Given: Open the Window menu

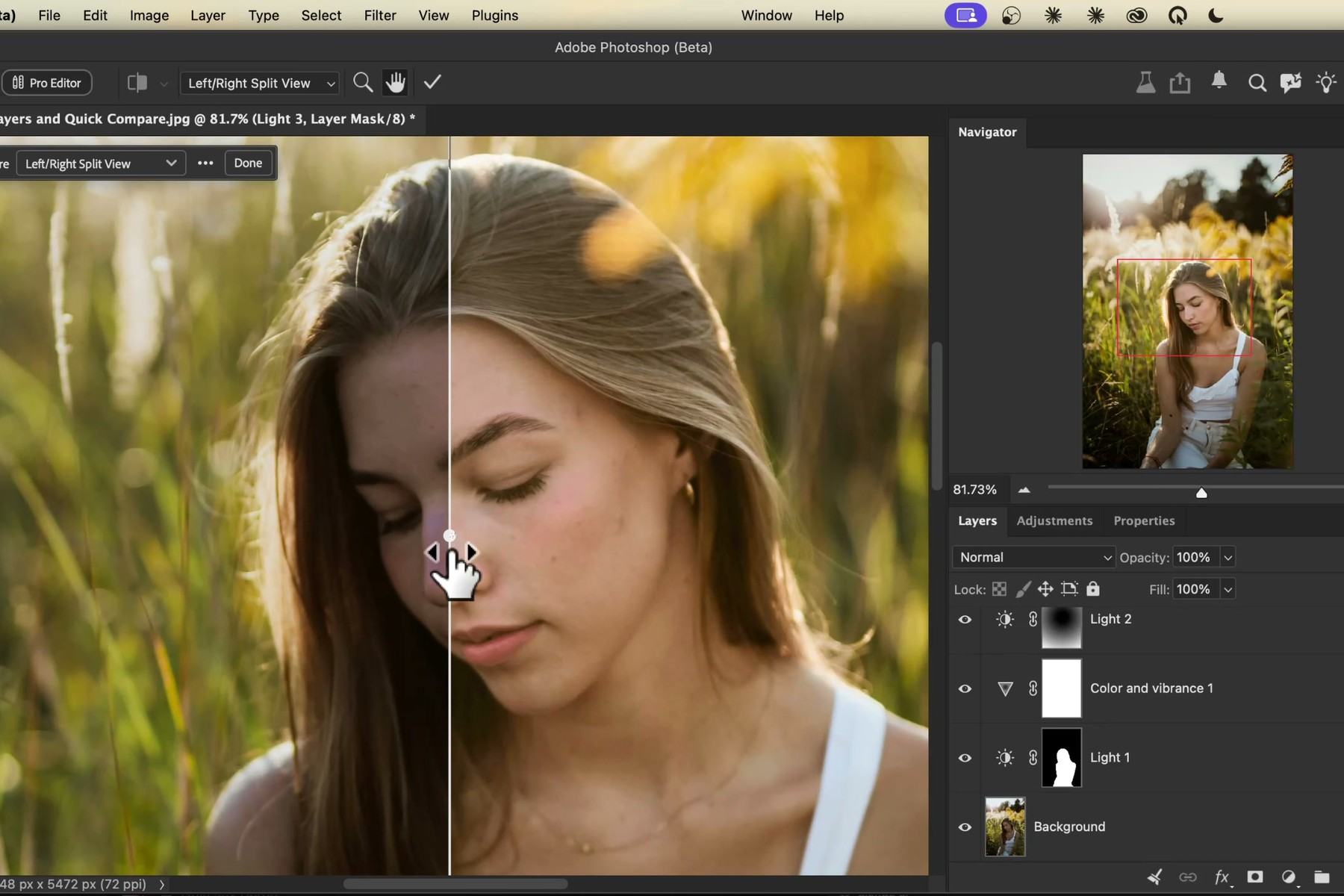Looking at the screenshot, I should [x=766, y=15].
